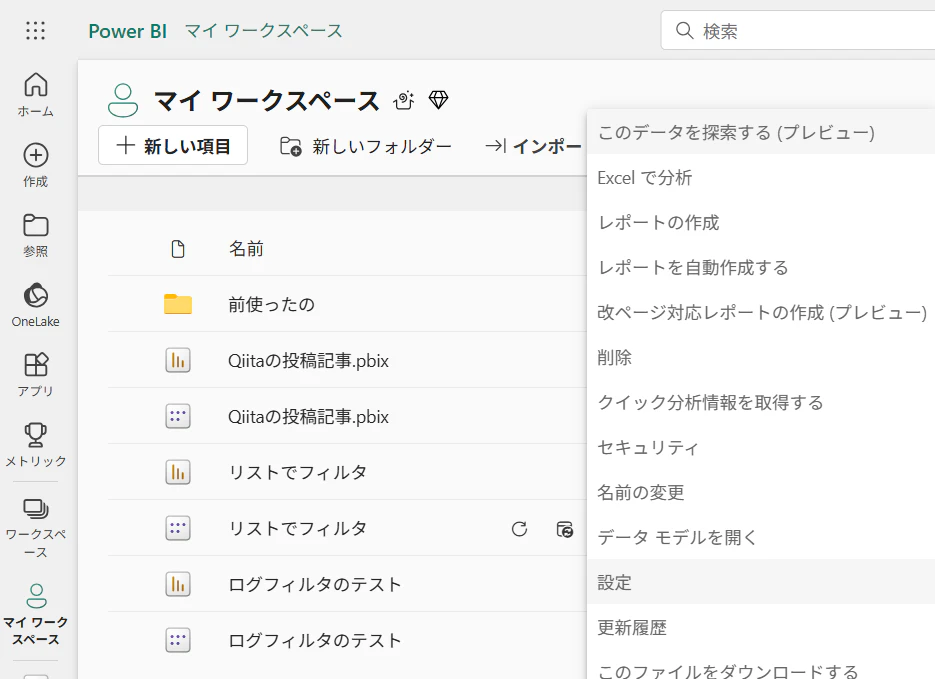Click the 新しいフォルダー button
The height and width of the screenshot is (679, 935).
point(366,146)
